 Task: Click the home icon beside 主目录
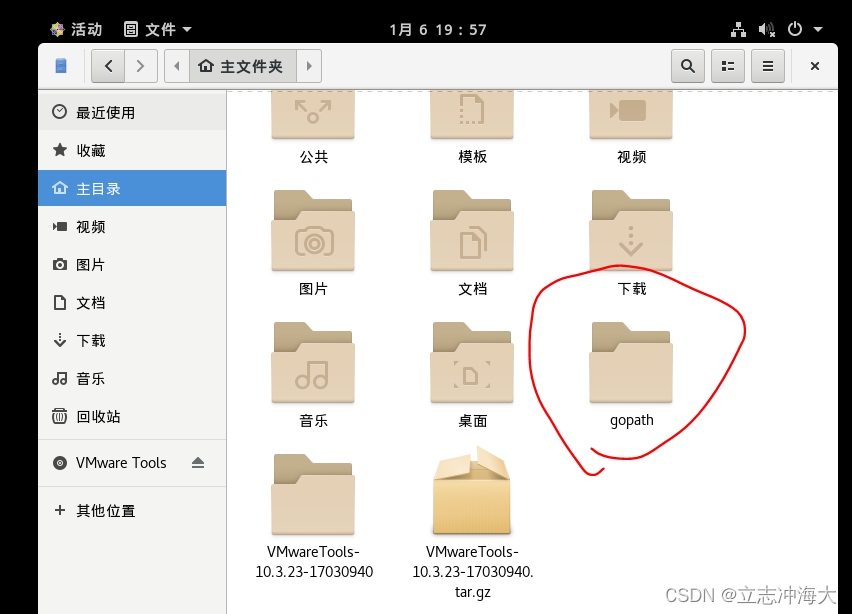[x=60, y=188]
